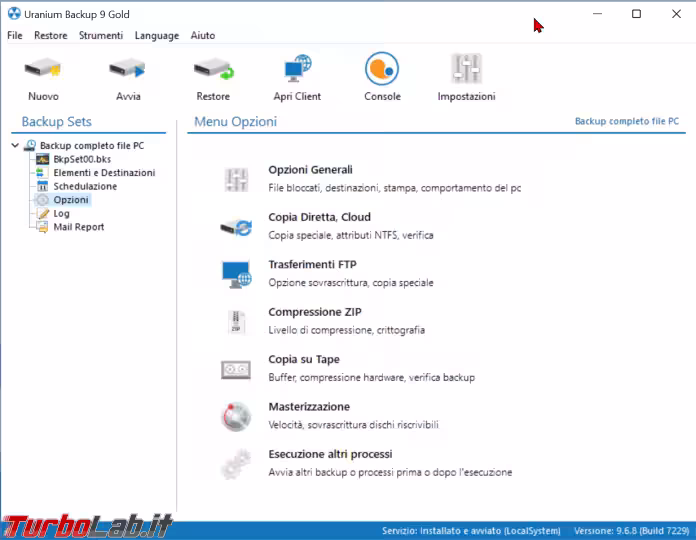
Task: Open the Copia Diretta, Cloud heading
Action: (x=319, y=217)
